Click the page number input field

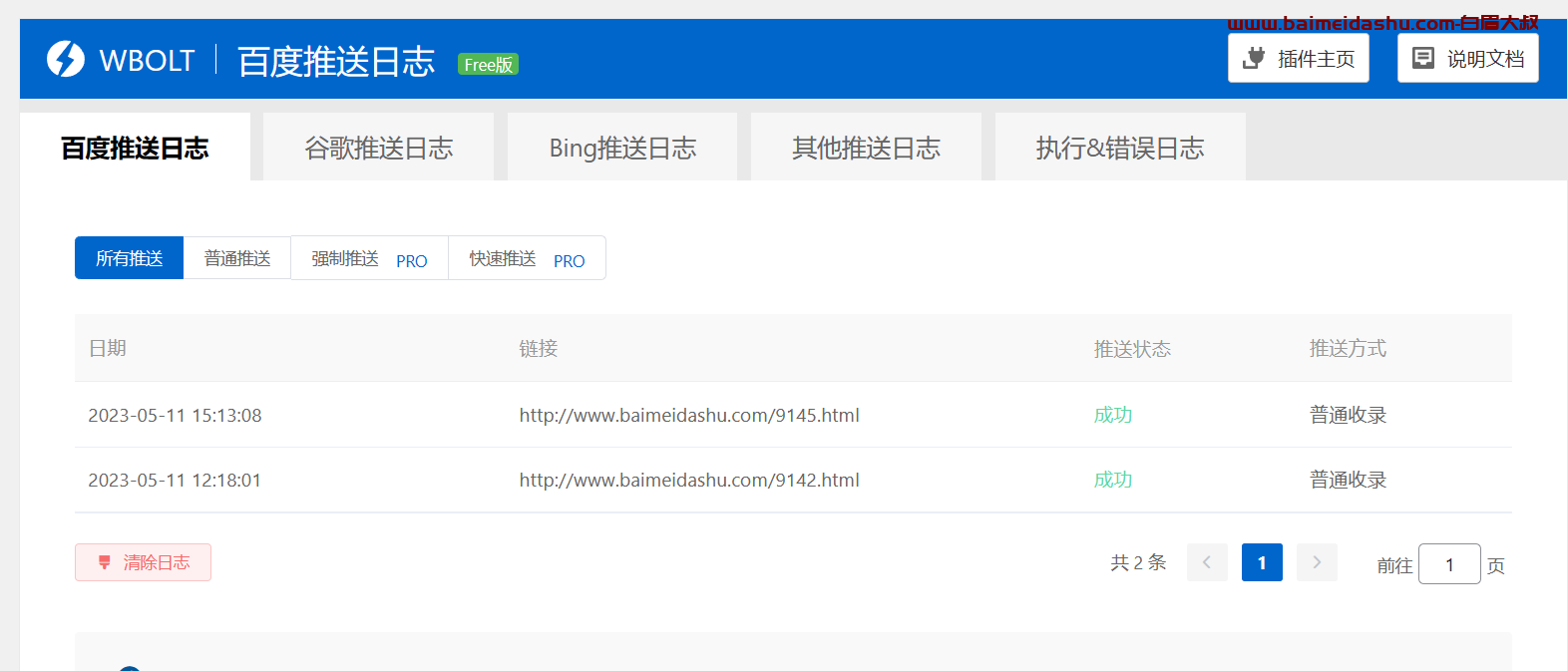(x=1449, y=564)
